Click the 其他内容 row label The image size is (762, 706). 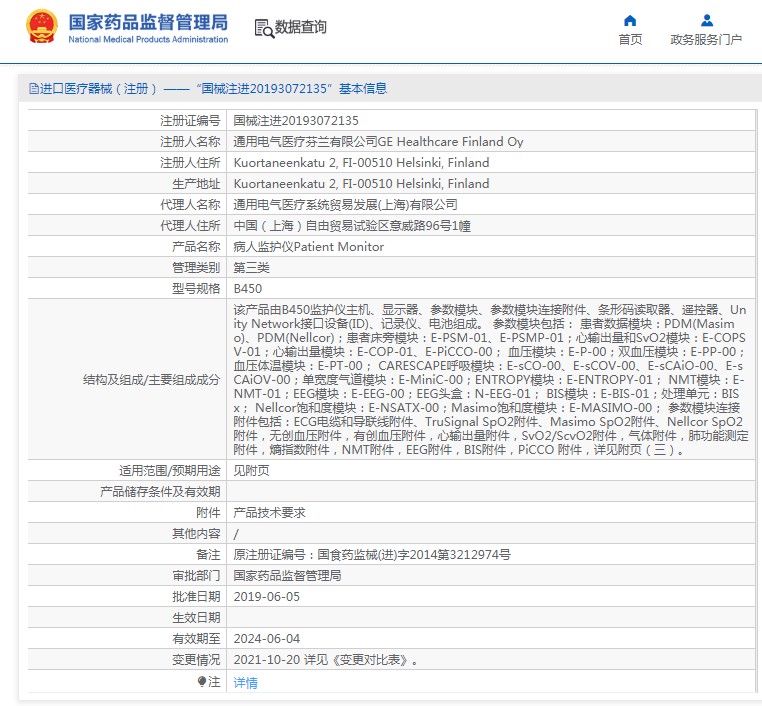click(x=196, y=534)
